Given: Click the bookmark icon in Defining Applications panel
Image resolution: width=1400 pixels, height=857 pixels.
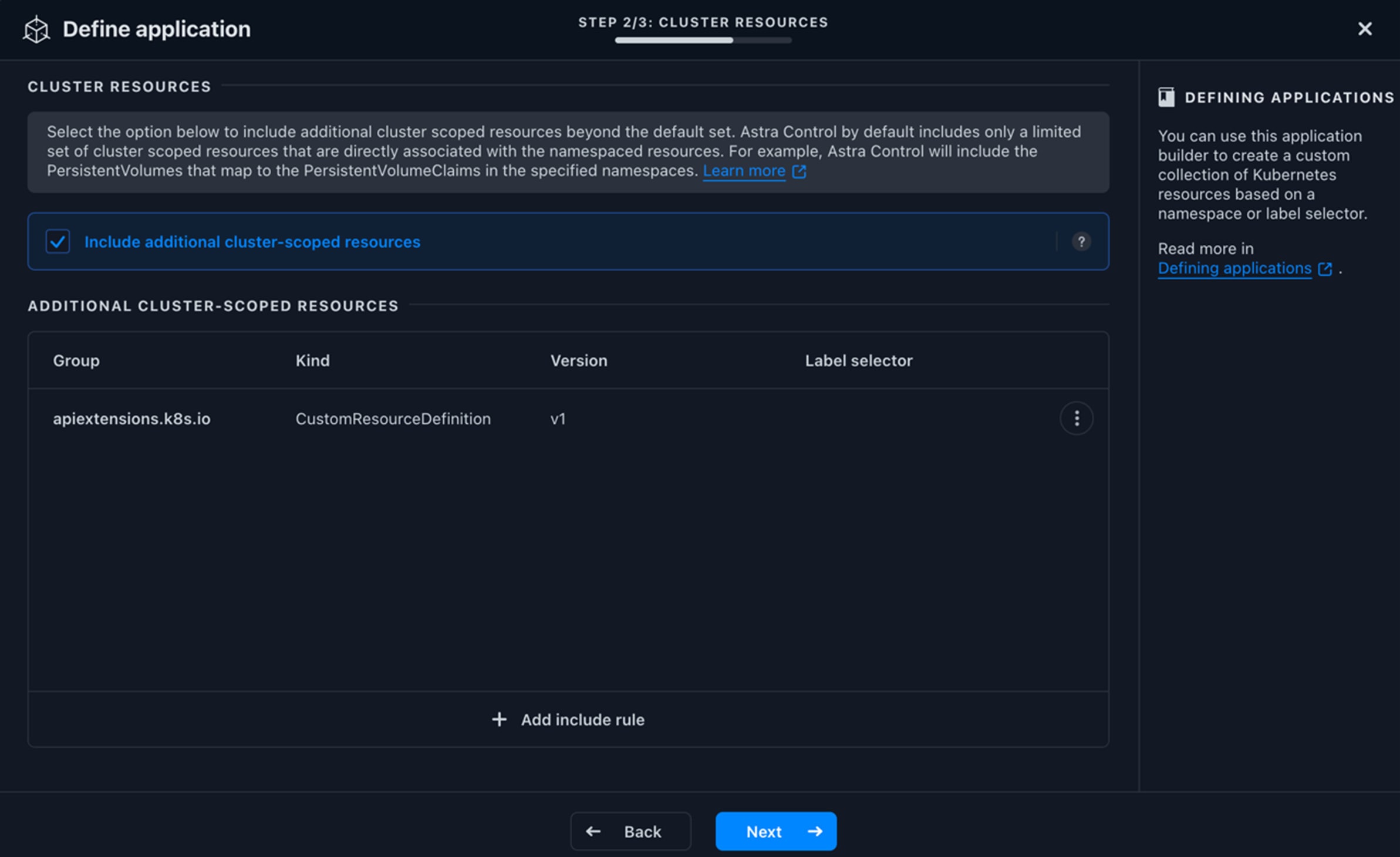Looking at the screenshot, I should (x=1166, y=97).
